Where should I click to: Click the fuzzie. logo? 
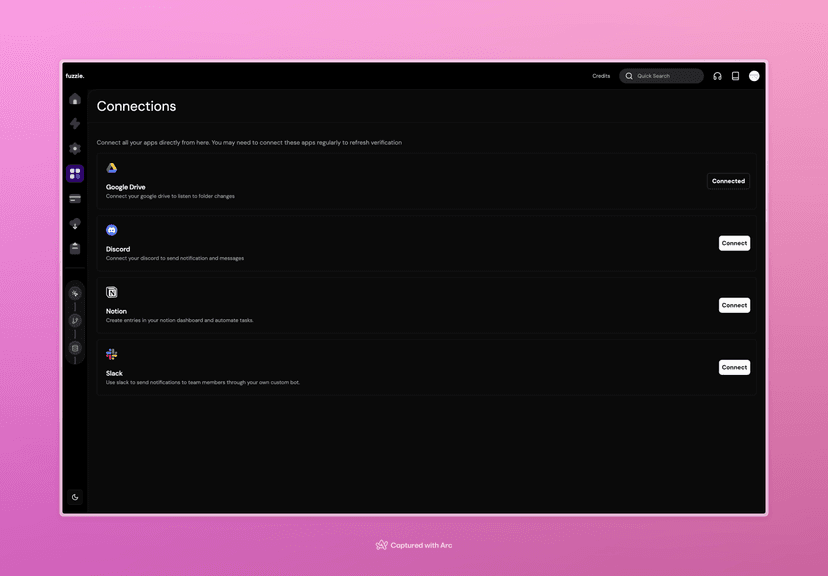[75, 76]
